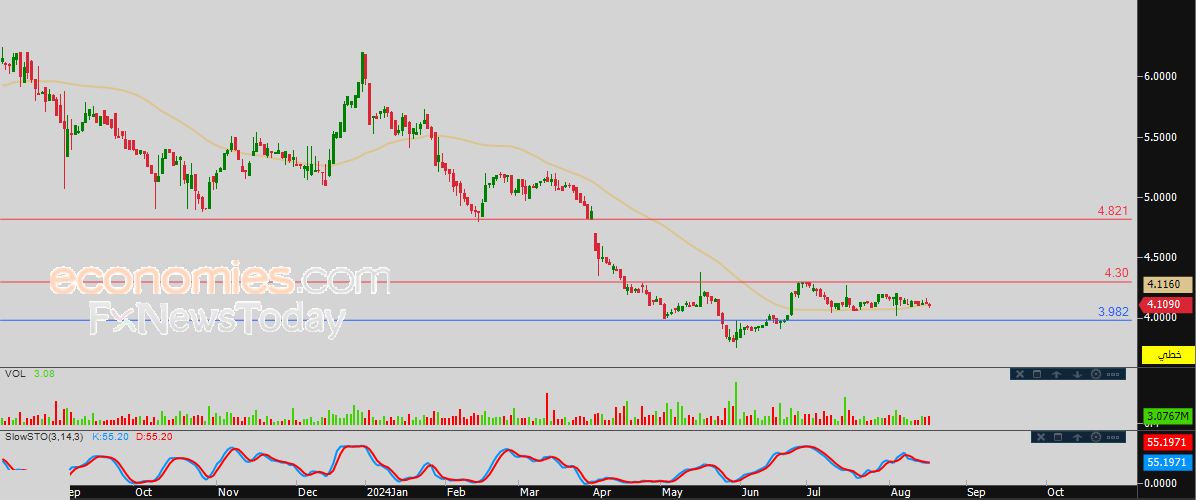The height and width of the screenshot is (500, 1196).
Task: Select the VOL indicator label
Action: [14, 374]
